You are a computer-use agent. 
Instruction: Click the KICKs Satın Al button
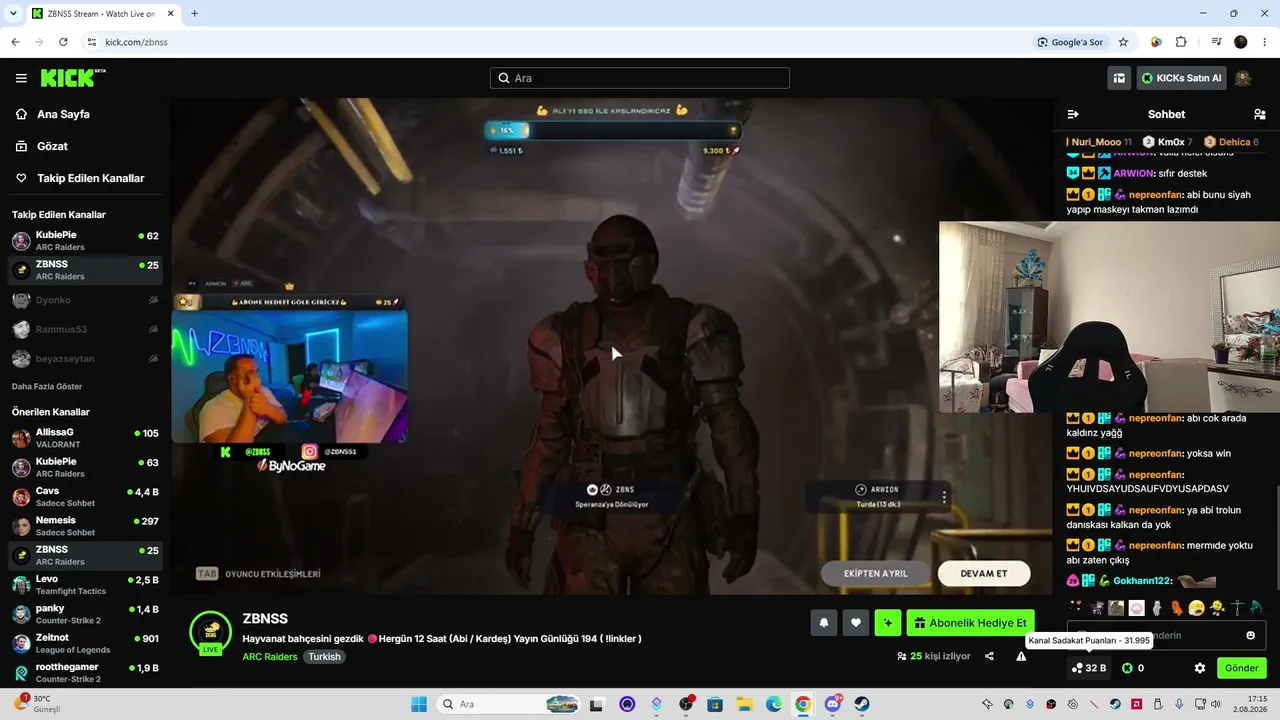[1181, 78]
